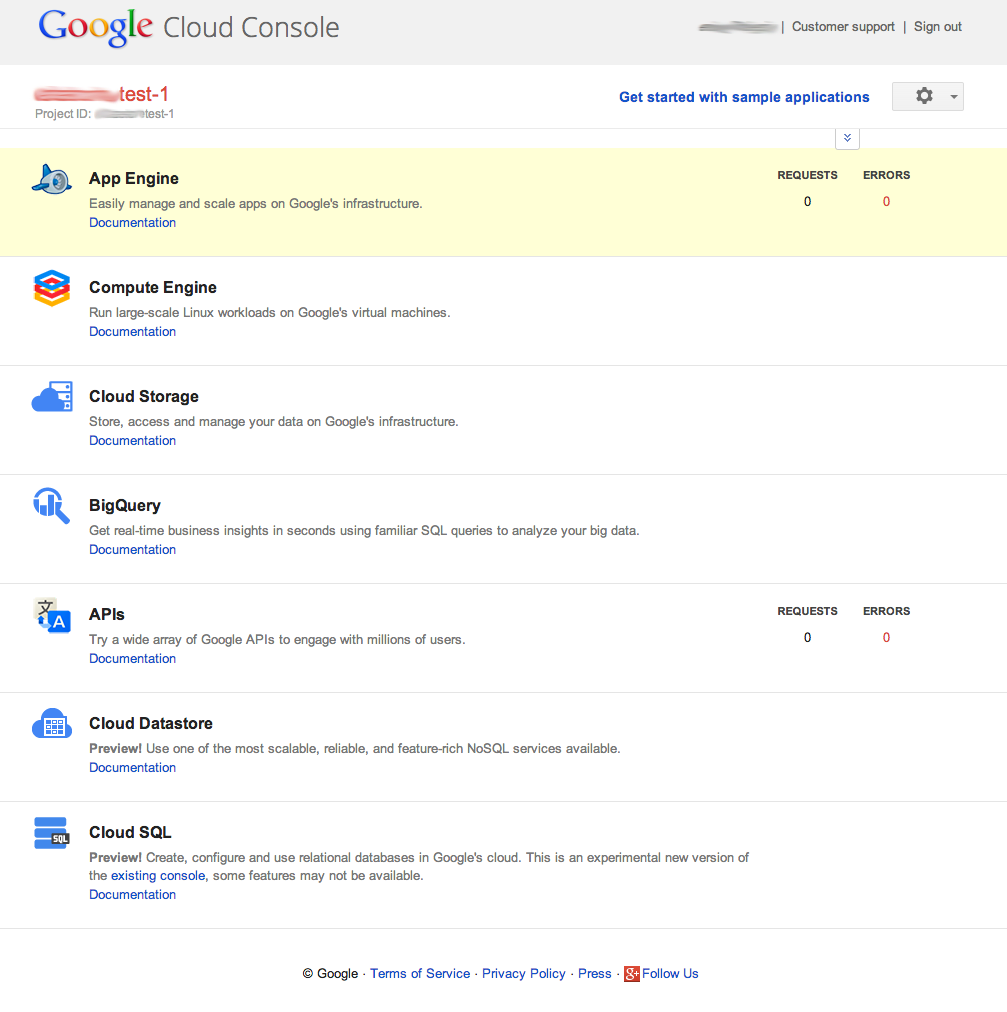The image size is (1007, 1012).
Task: Read the Terms of Service
Action: pos(420,973)
